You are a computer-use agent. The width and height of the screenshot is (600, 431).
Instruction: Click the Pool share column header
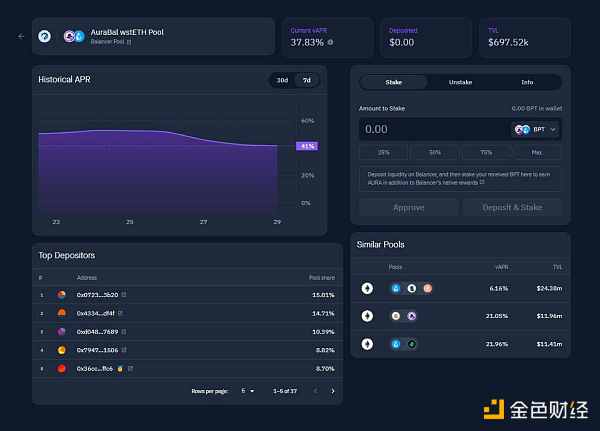322,278
